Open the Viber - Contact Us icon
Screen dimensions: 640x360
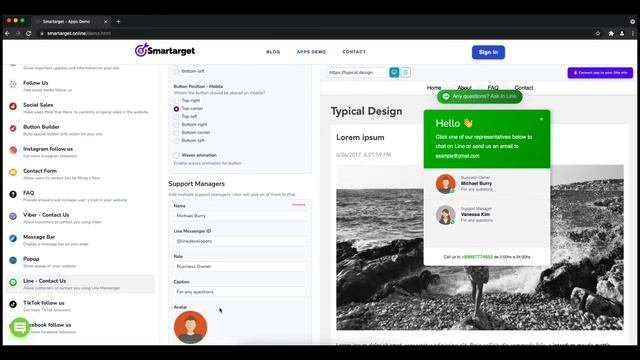point(13,216)
